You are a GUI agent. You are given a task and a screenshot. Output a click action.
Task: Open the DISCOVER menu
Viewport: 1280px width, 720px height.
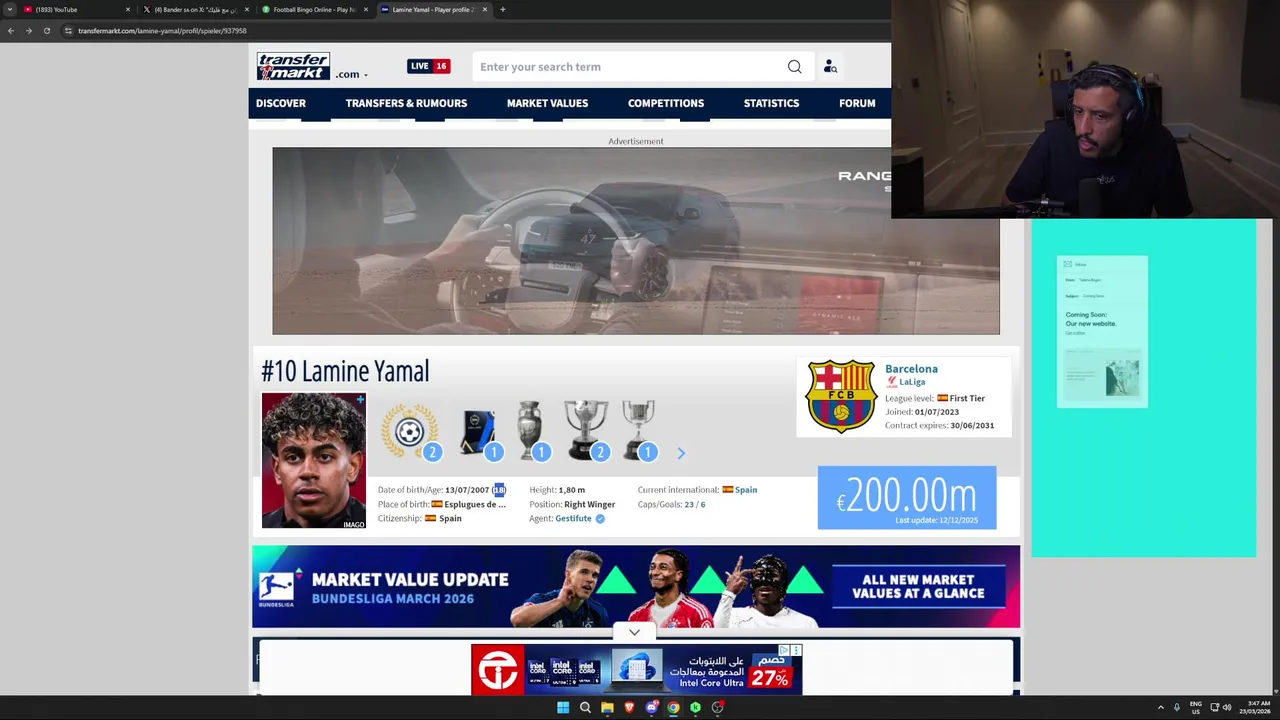281,103
